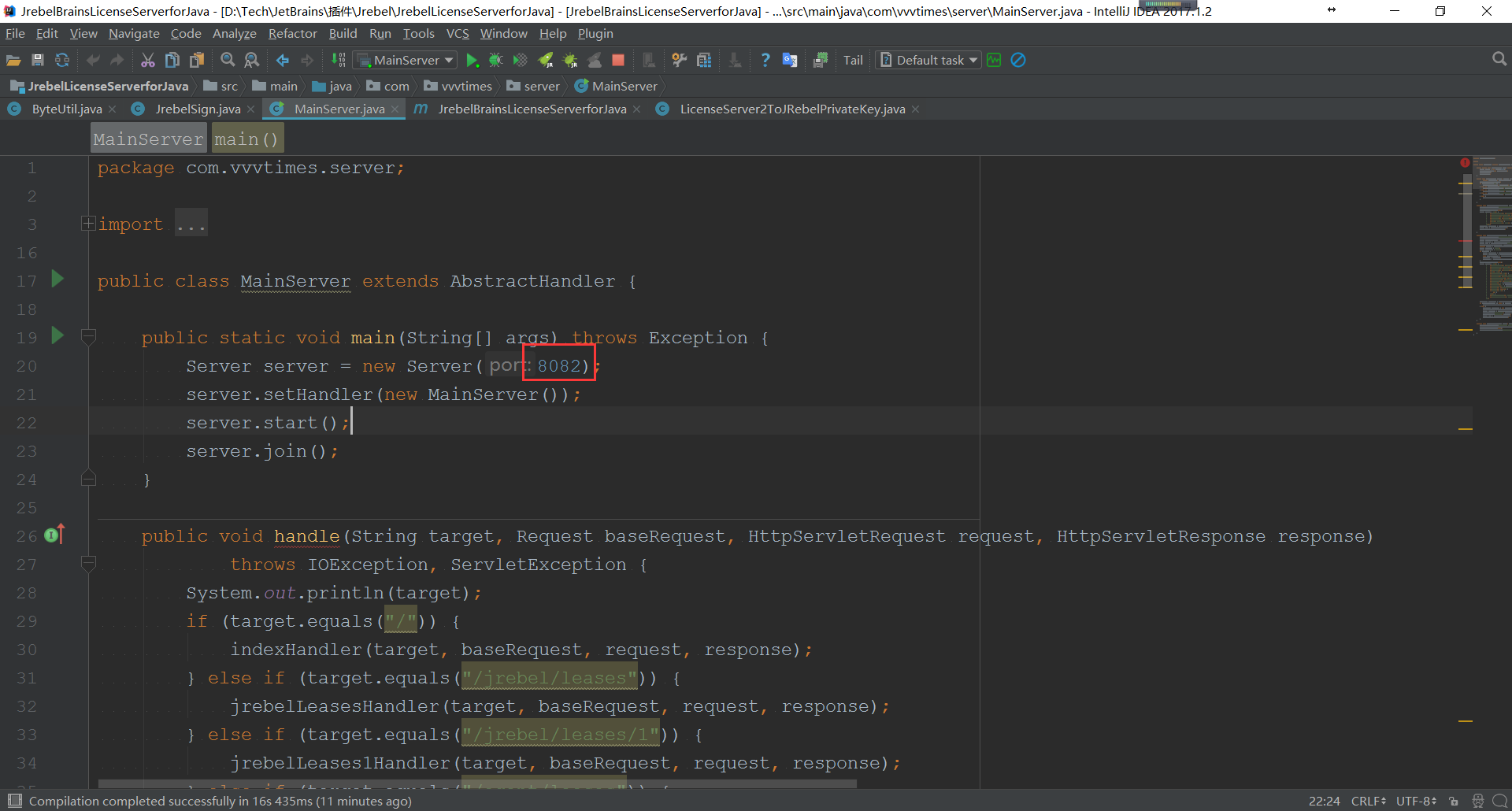Click the CRLF line separator selector

click(x=1369, y=802)
